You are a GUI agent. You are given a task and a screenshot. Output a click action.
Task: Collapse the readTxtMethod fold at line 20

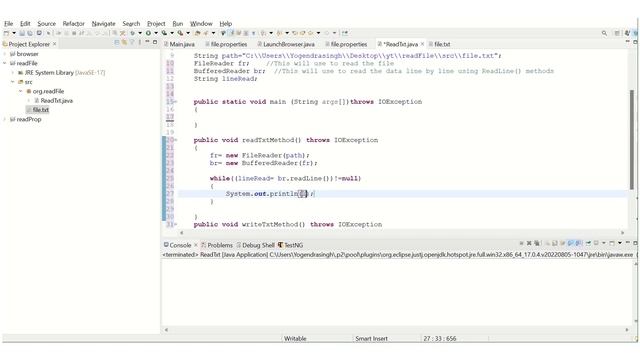pyautogui.click(x=176, y=140)
